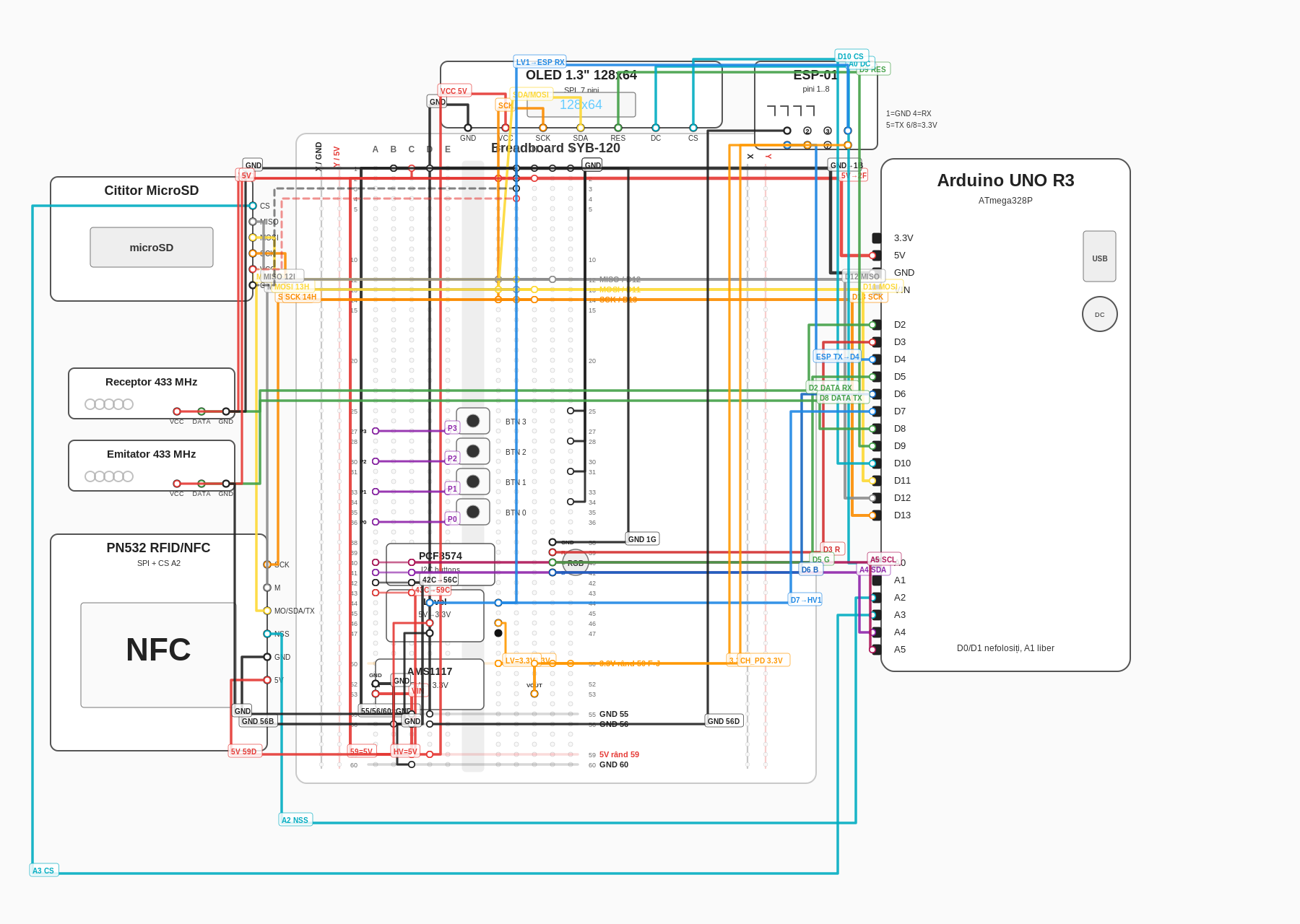The image size is (1300, 924).
Task: Select the 'A2 NSS' wire label
Action: pos(295,820)
